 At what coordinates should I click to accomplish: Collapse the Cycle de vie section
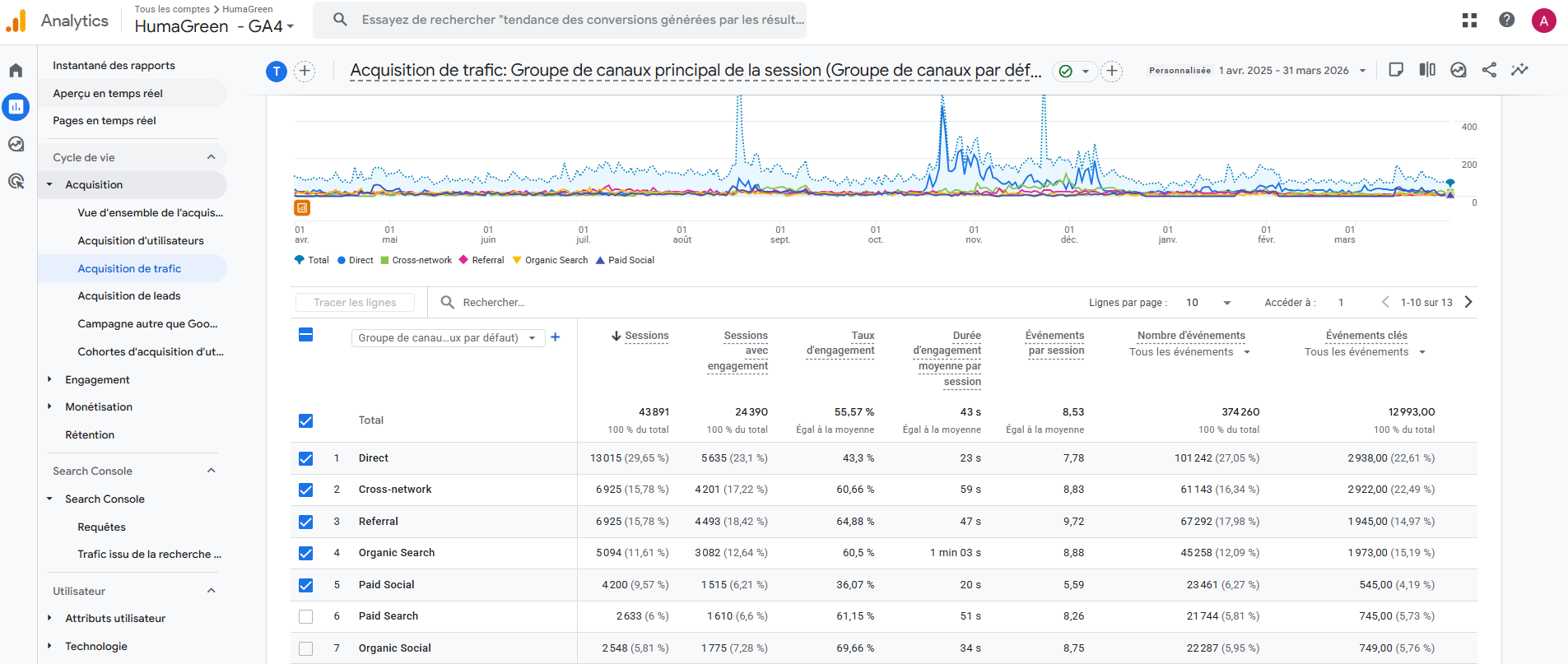click(x=211, y=157)
